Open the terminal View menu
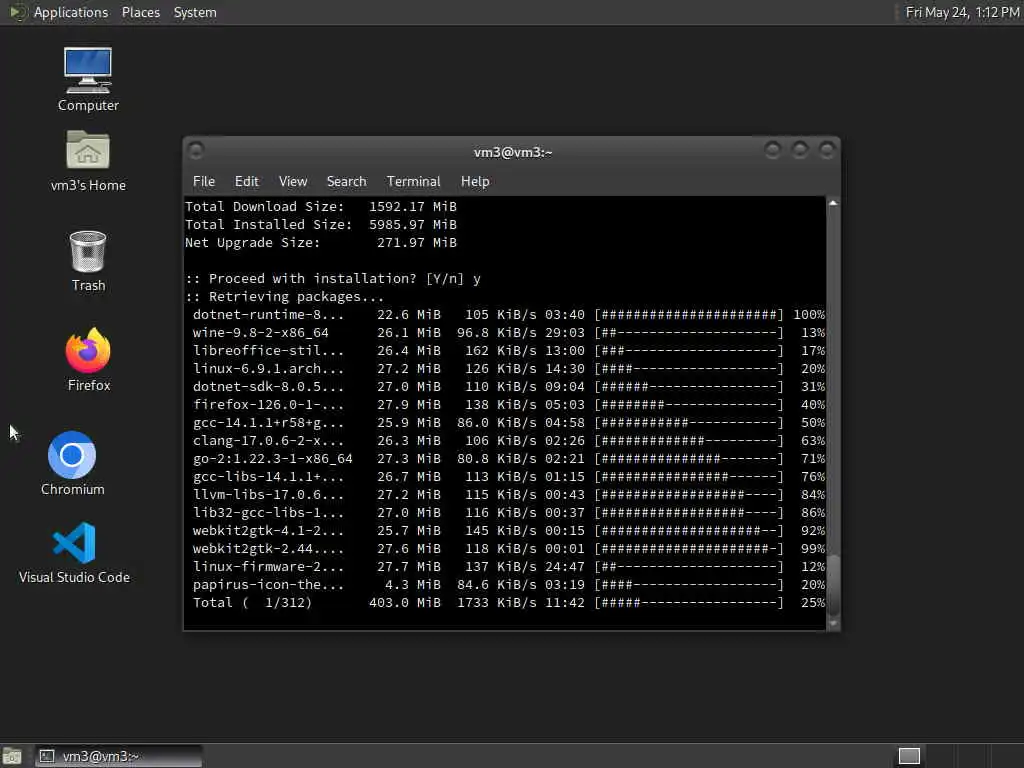1024x768 pixels. coord(293,182)
